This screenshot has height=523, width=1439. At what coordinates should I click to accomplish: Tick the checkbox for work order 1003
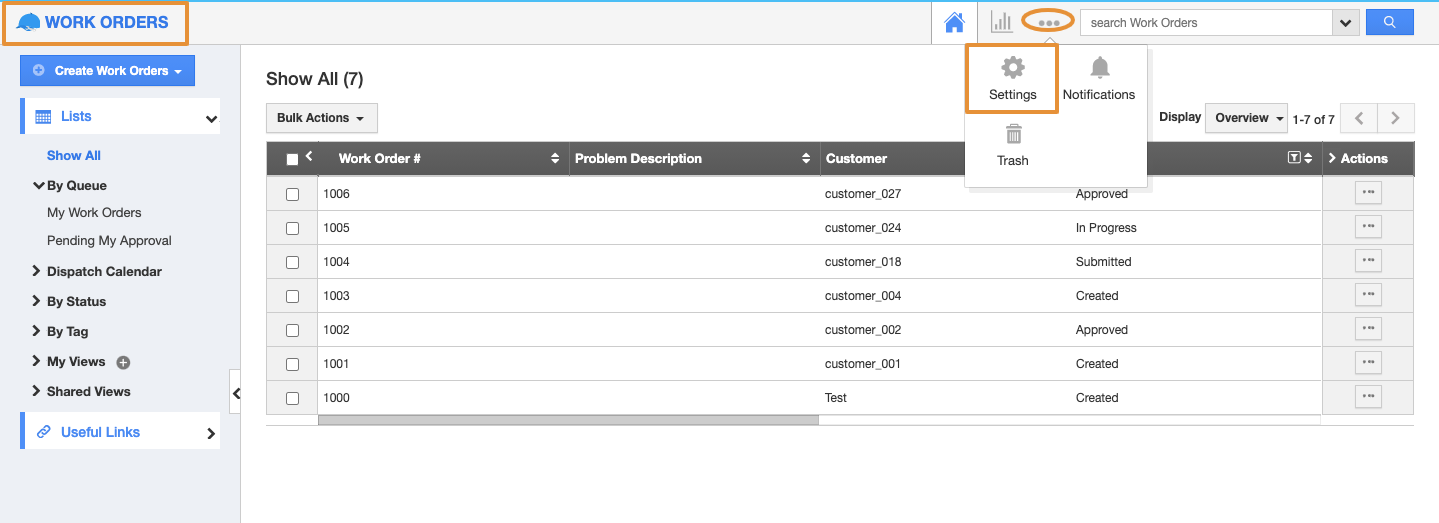tap(292, 296)
